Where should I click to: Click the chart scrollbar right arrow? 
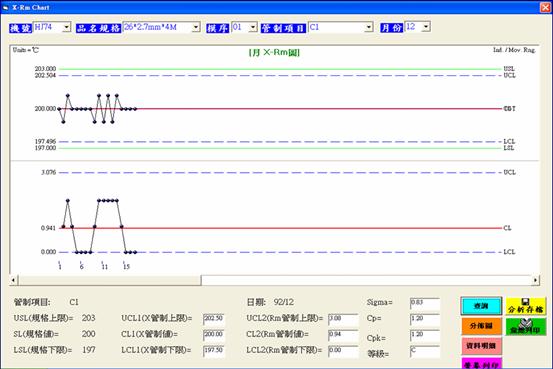coord(535,280)
